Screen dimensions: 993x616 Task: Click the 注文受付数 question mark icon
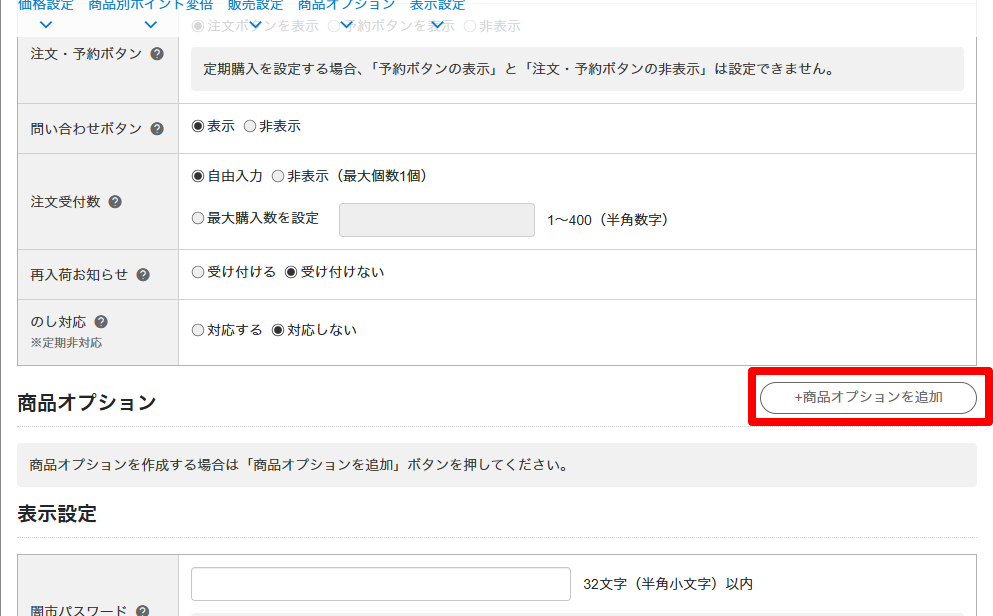[115, 202]
